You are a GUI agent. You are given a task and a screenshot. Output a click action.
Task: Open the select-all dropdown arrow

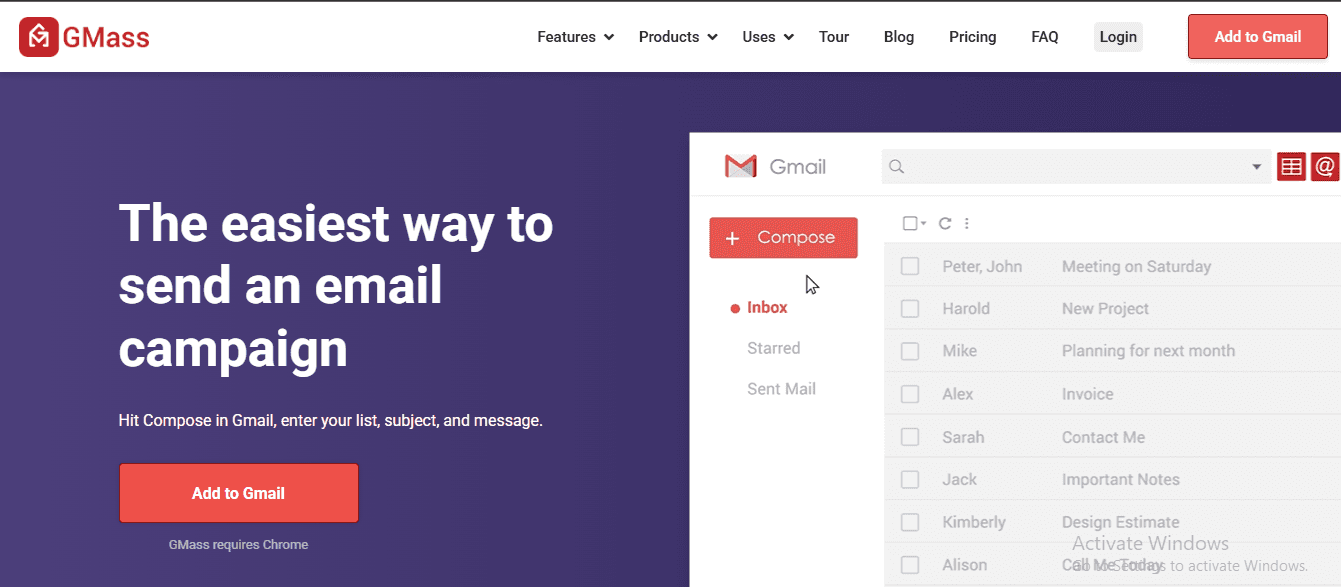[x=924, y=223]
